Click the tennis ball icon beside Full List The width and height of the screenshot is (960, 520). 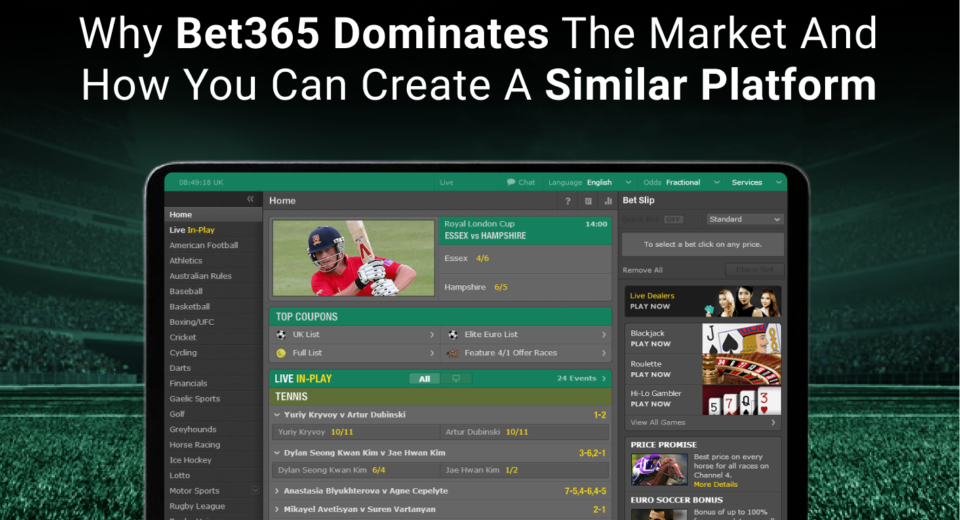tap(281, 353)
